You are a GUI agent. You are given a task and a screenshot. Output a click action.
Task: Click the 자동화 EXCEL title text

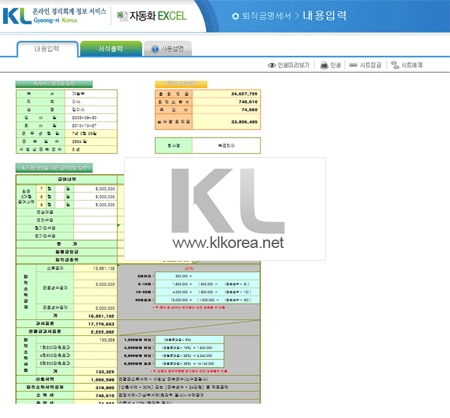pyautogui.click(x=158, y=16)
